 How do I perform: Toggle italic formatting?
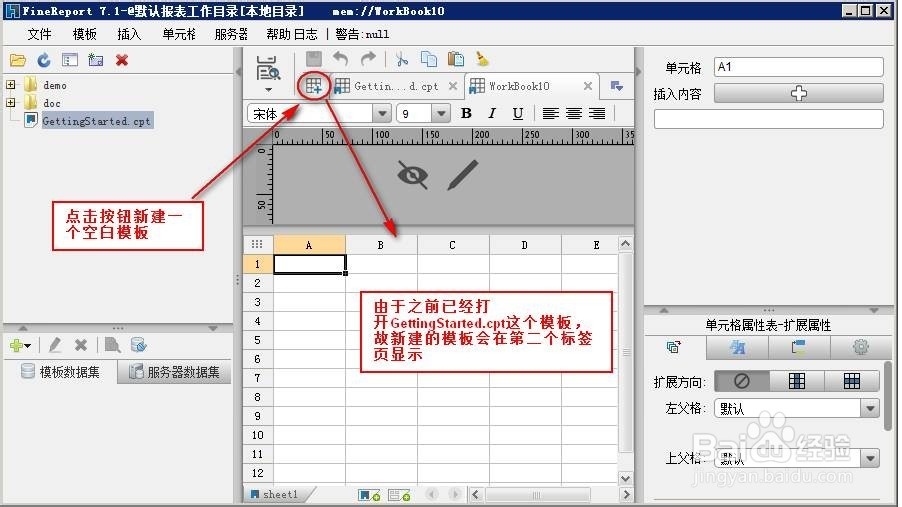pyautogui.click(x=492, y=113)
